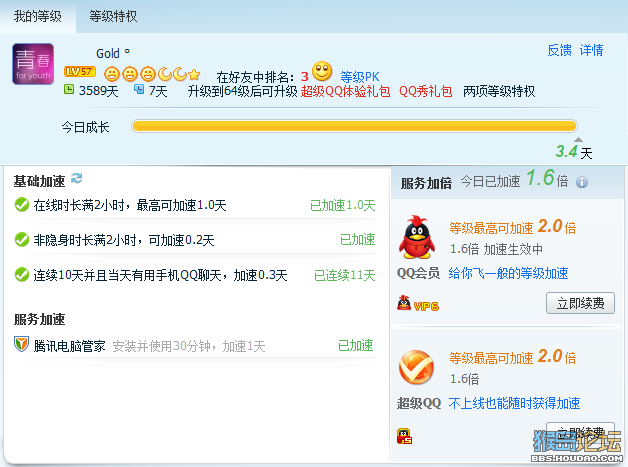Image resolution: width=628 pixels, height=467 pixels.
Task: Click the blue 7天 remaining days icon
Action: coord(139,89)
